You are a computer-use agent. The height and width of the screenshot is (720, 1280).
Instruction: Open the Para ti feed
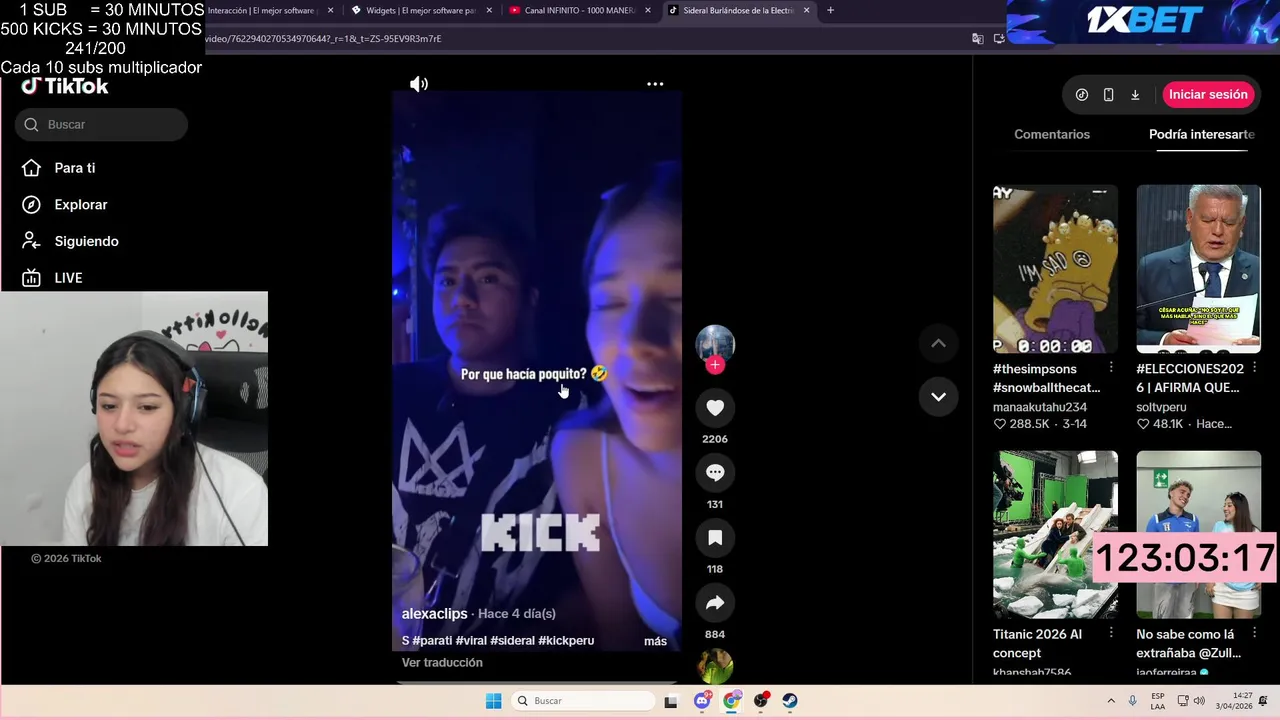pos(75,168)
